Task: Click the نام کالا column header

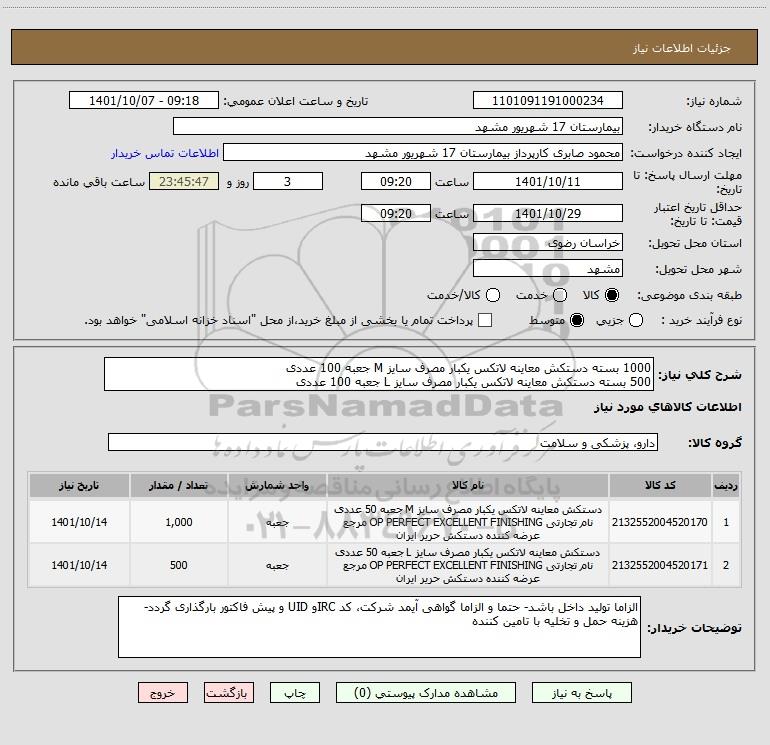Action: click(468, 485)
